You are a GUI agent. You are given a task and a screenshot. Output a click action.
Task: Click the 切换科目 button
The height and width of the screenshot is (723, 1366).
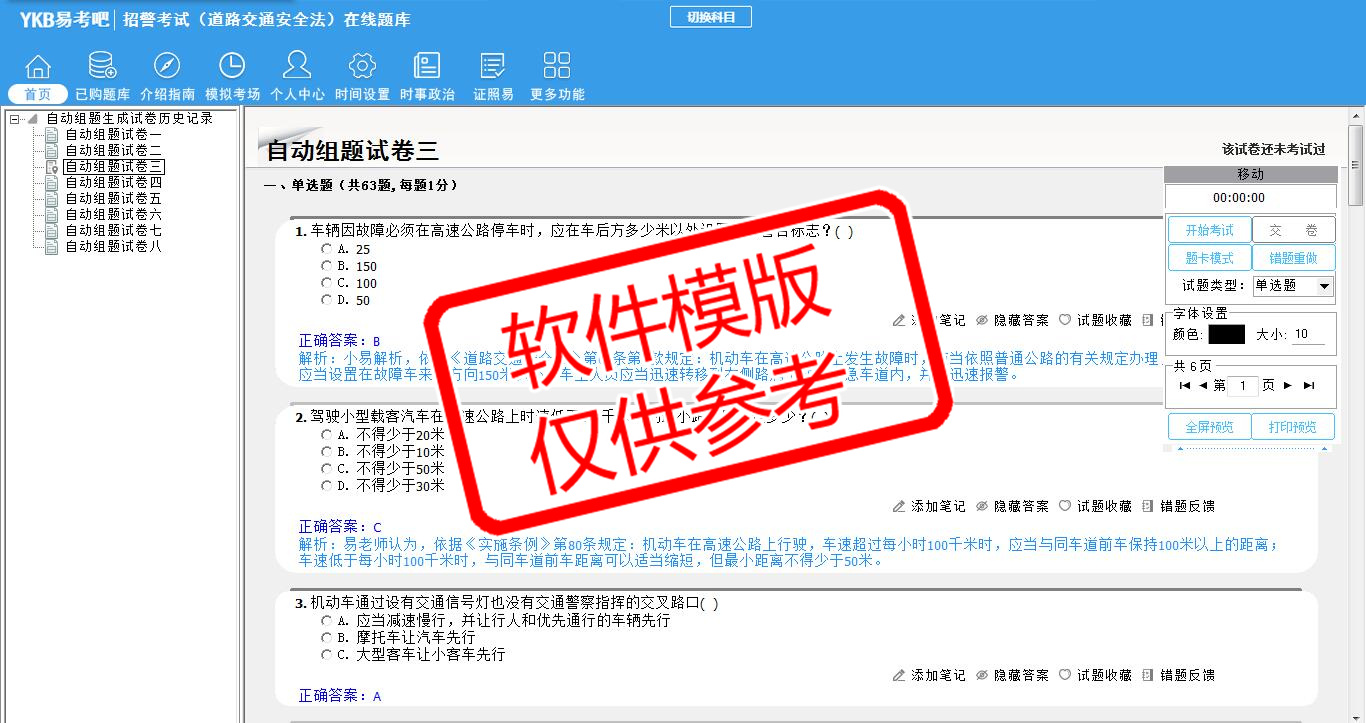point(710,17)
